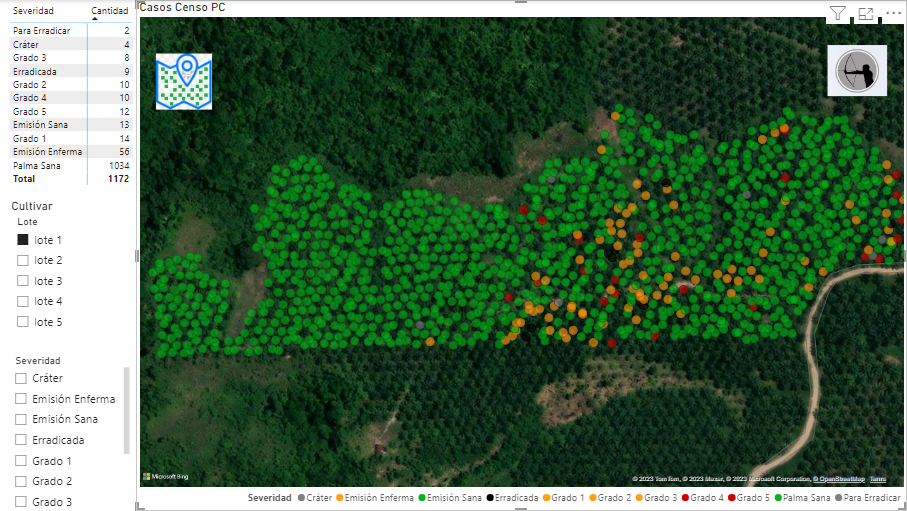
Task: Click Grado 5 legend label
Action: pos(753,498)
